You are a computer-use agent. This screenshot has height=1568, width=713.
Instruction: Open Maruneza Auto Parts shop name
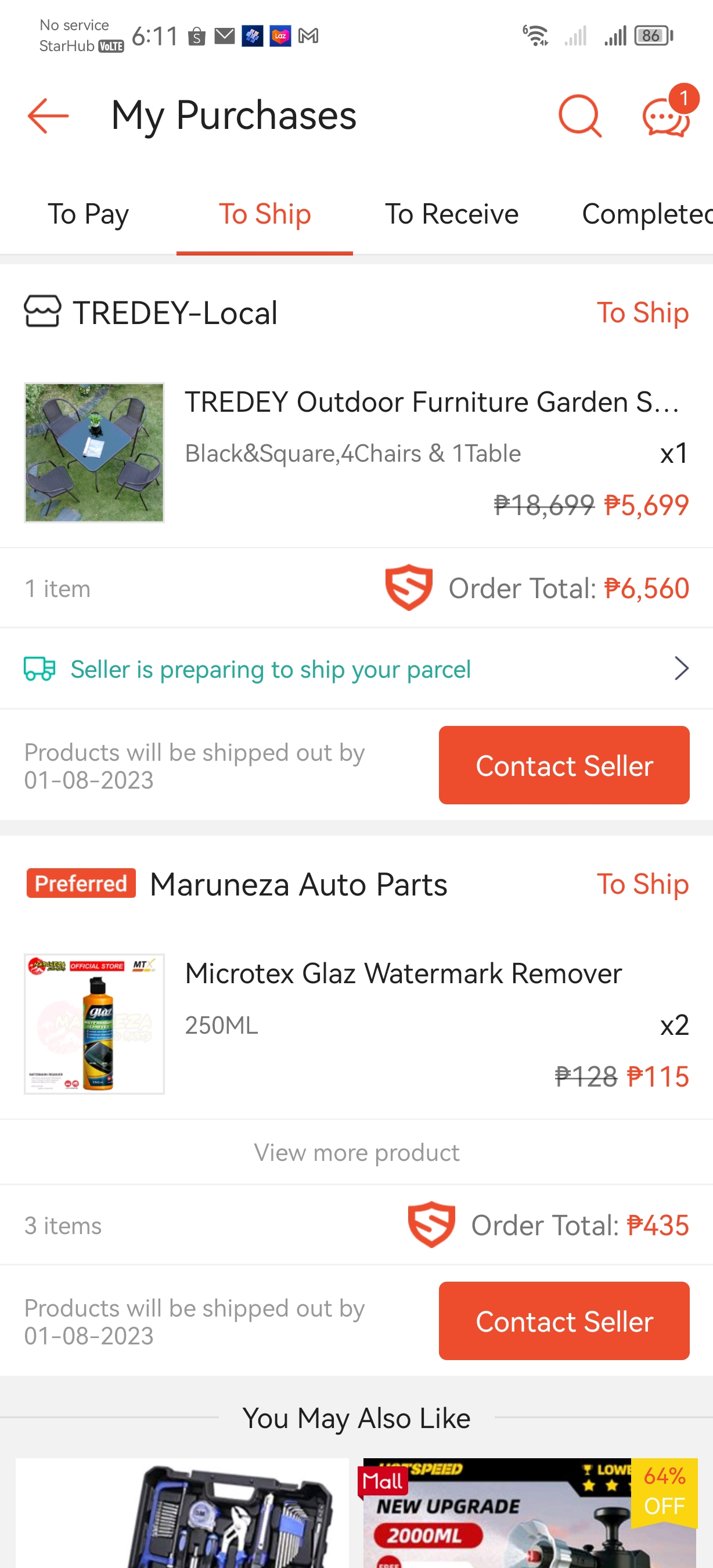pyautogui.click(x=298, y=884)
